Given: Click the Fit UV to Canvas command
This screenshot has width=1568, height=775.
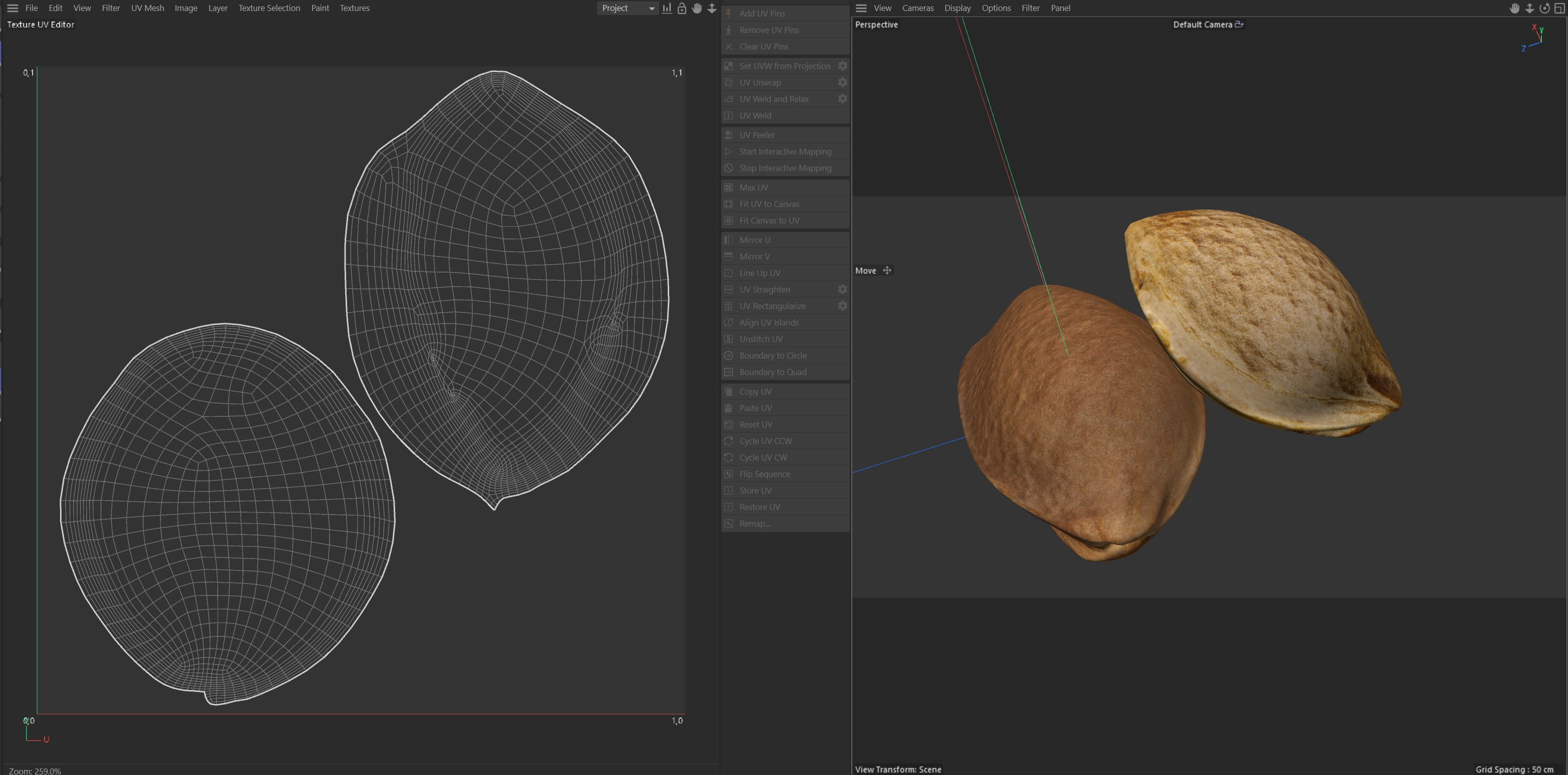Looking at the screenshot, I should tap(769, 204).
